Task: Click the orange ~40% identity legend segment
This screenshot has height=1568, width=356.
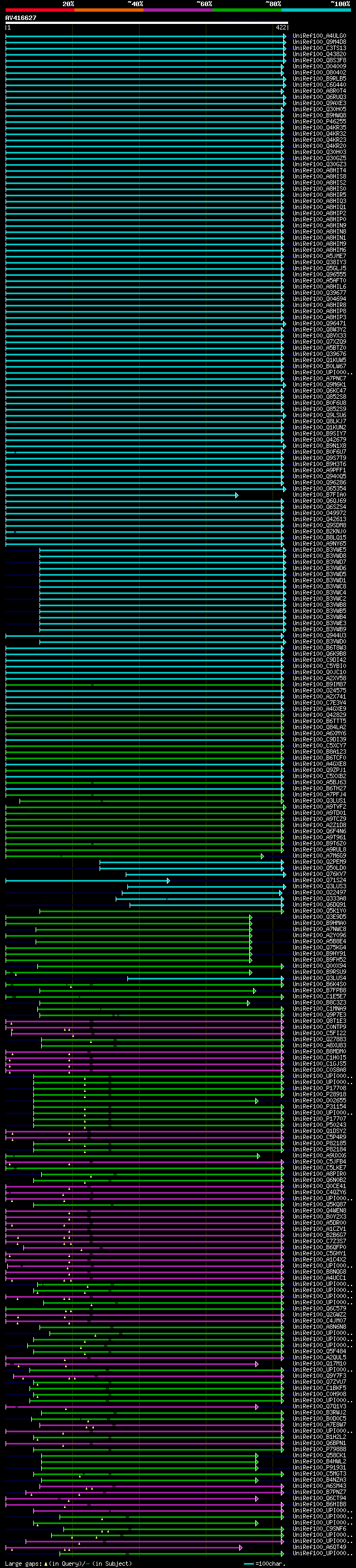Action: pyautogui.click(x=109, y=10)
